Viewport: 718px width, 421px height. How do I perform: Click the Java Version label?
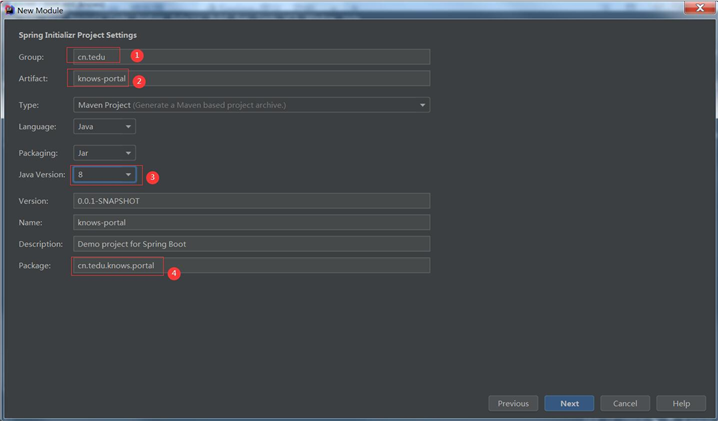pyautogui.click(x=42, y=175)
